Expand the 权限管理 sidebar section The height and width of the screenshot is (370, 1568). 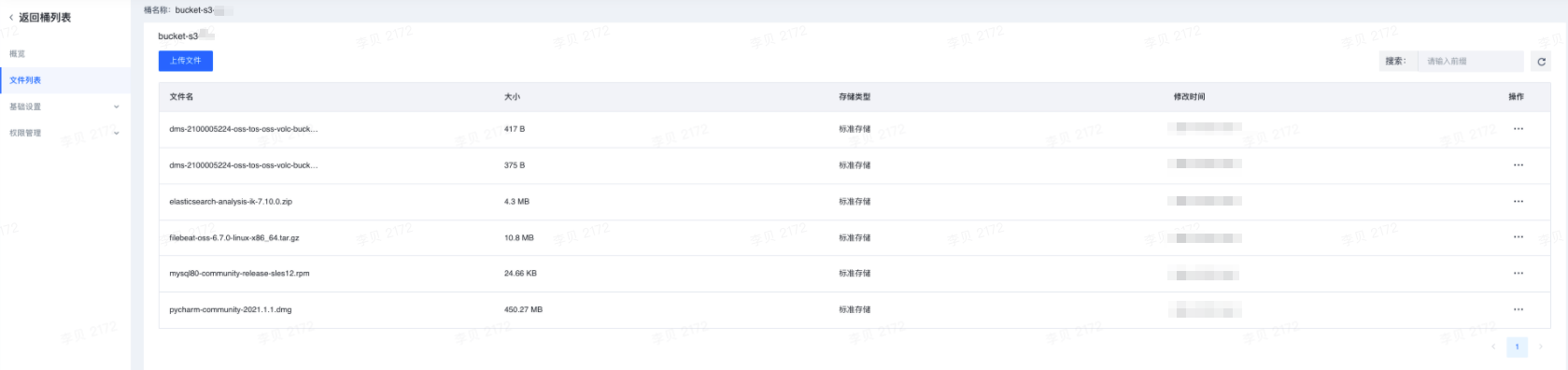tap(65, 133)
